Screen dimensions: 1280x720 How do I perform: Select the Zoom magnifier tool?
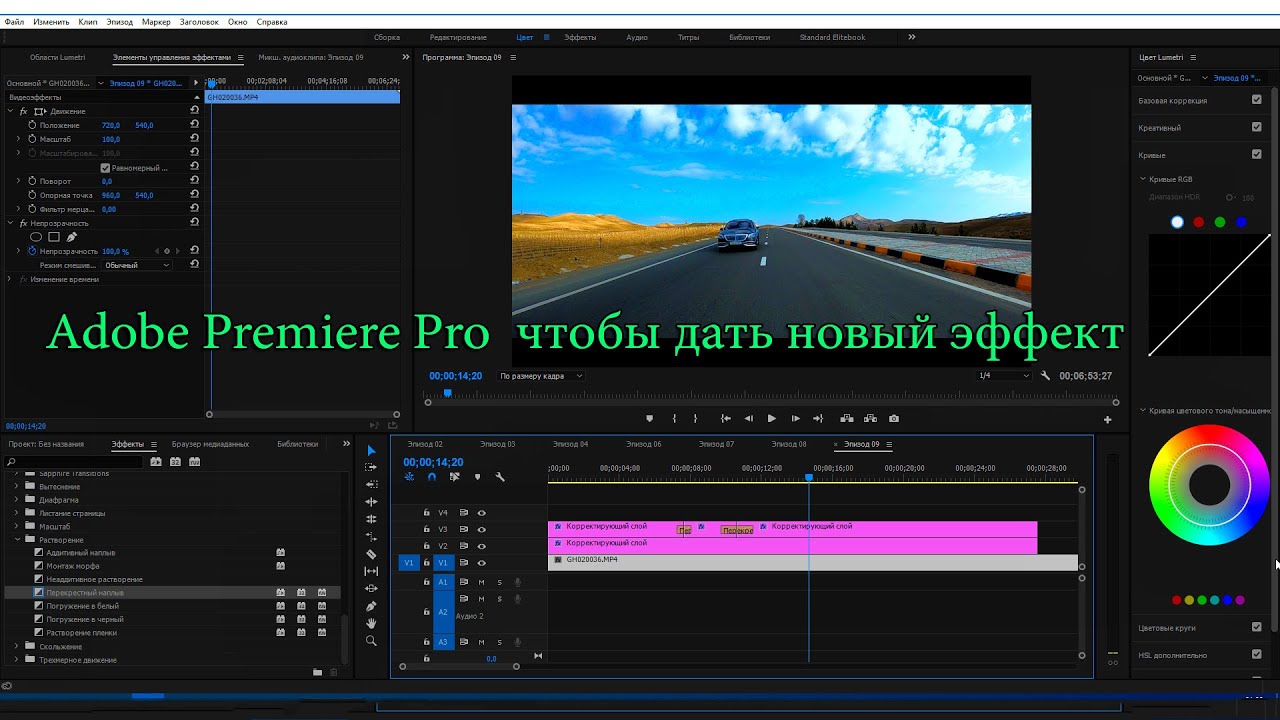371,641
